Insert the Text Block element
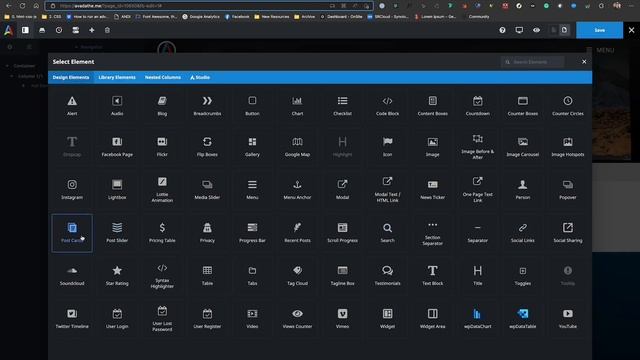The height and width of the screenshot is (360, 640). (x=433, y=276)
